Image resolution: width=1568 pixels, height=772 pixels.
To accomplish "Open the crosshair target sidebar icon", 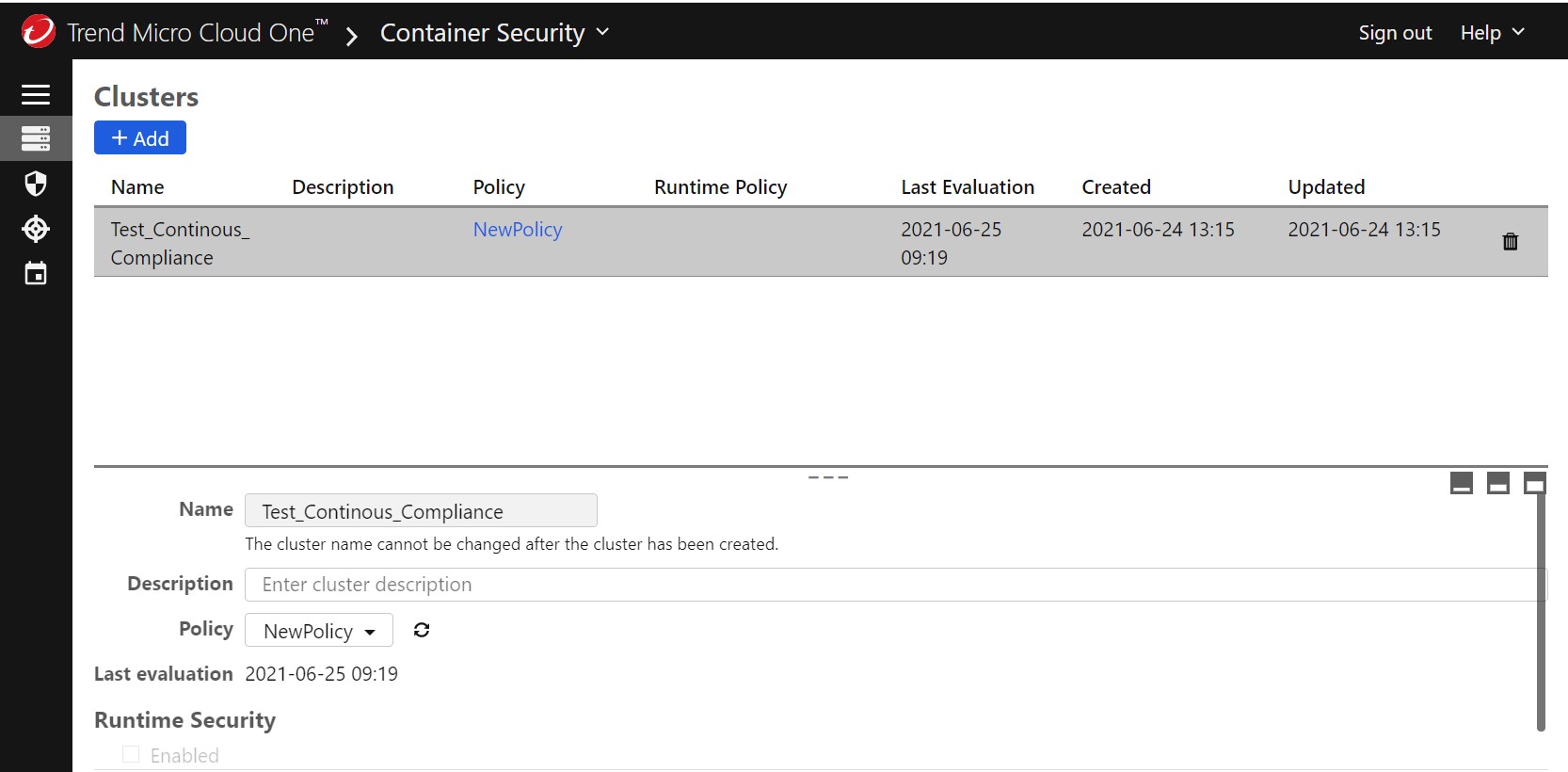I will pos(36,229).
